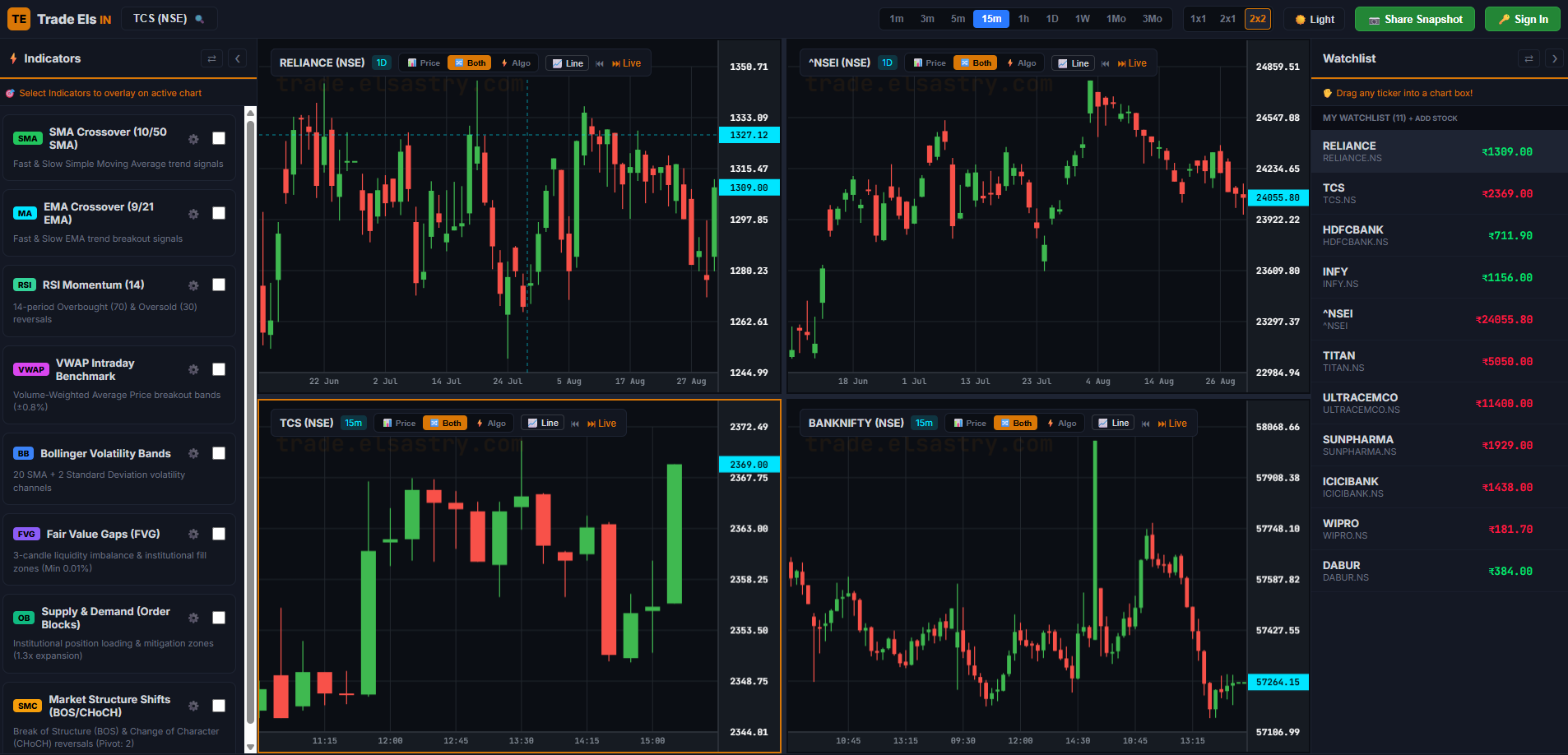Click the TE logo icon
The image size is (1568, 755).
[x=19, y=19]
